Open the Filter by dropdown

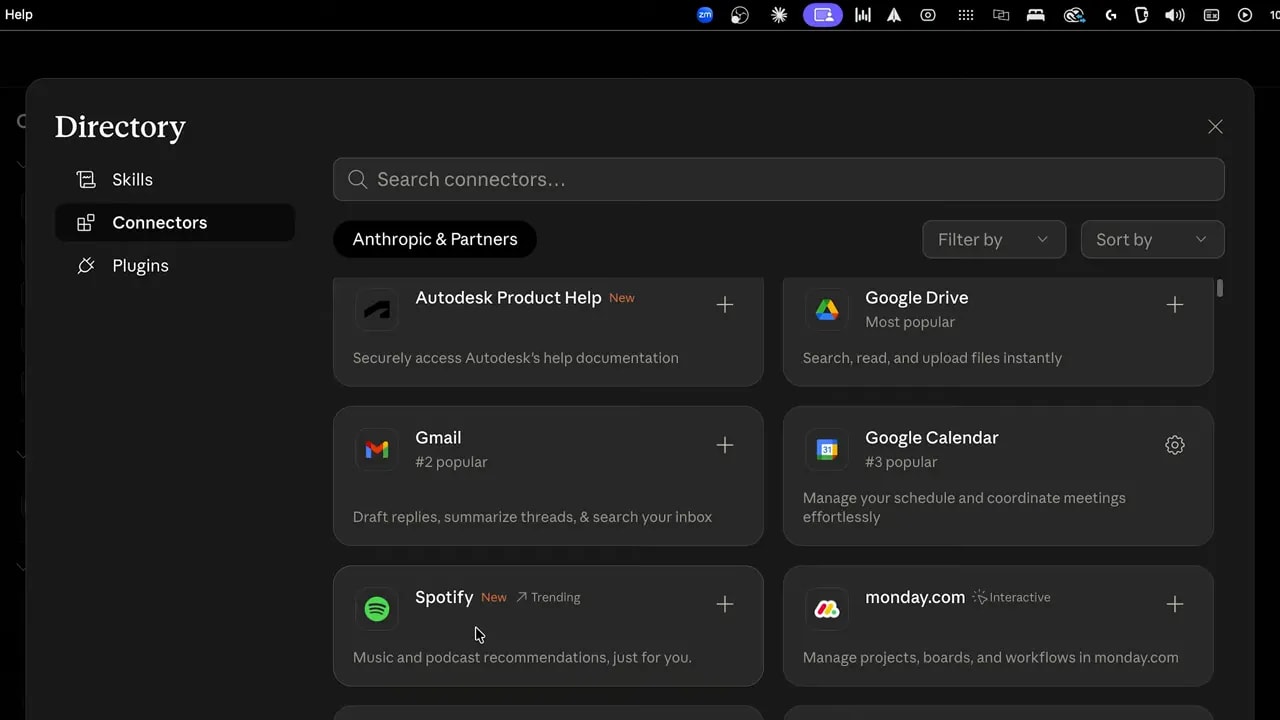tap(994, 240)
